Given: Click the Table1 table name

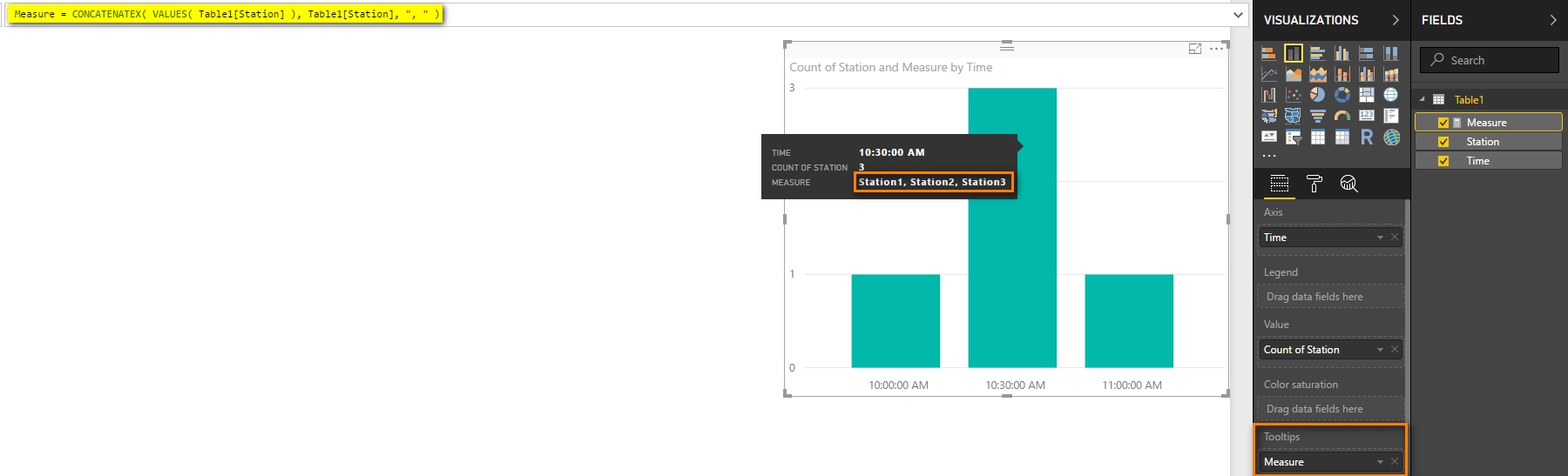Looking at the screenshot, I should 1469,100.
